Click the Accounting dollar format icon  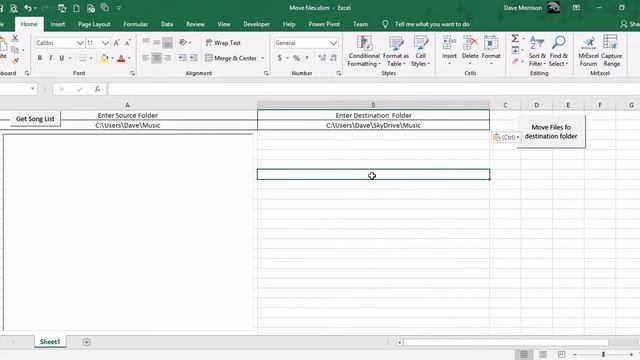280,58
